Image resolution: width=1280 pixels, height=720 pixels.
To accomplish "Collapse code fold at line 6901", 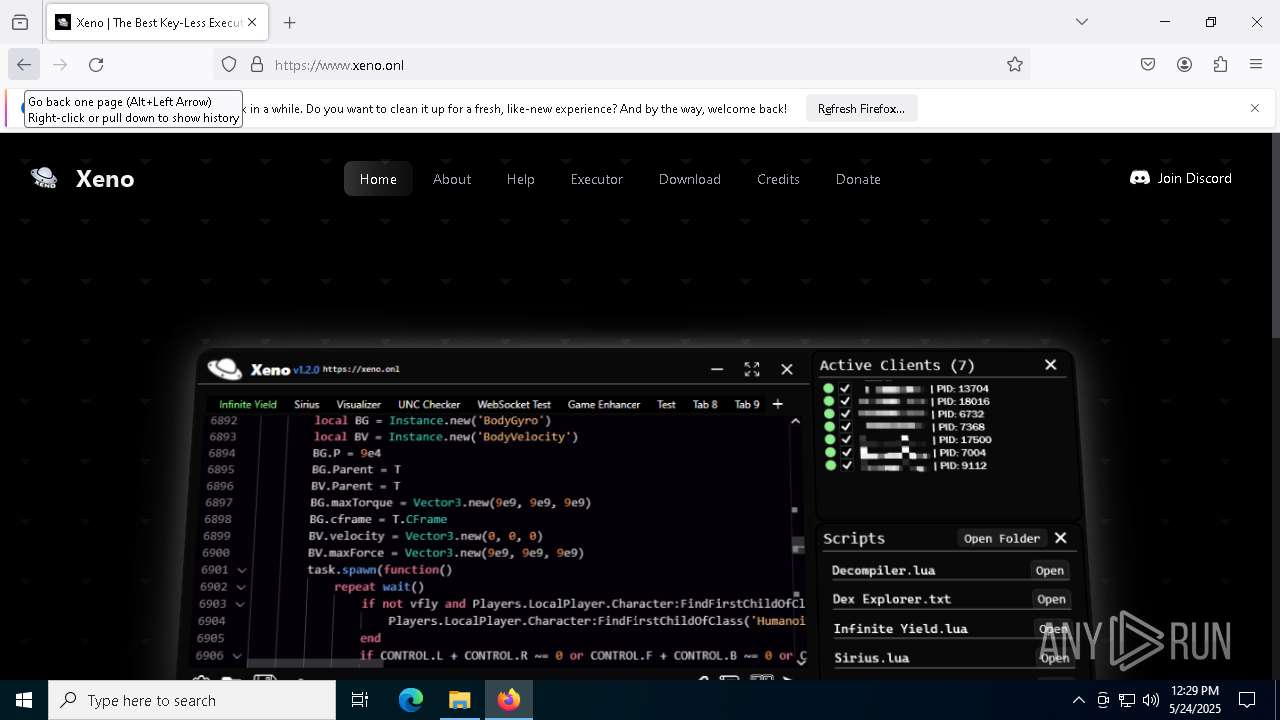I will pos(242,570).
